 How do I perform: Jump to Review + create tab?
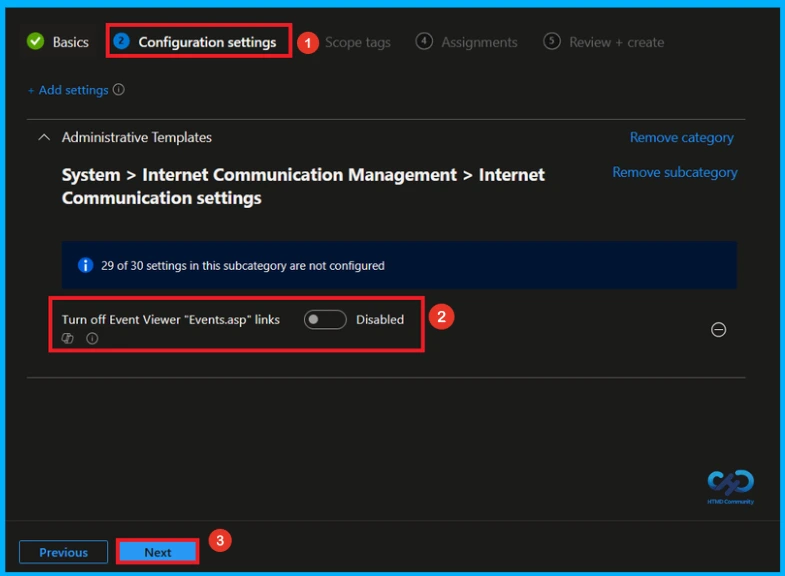[604, 42]
